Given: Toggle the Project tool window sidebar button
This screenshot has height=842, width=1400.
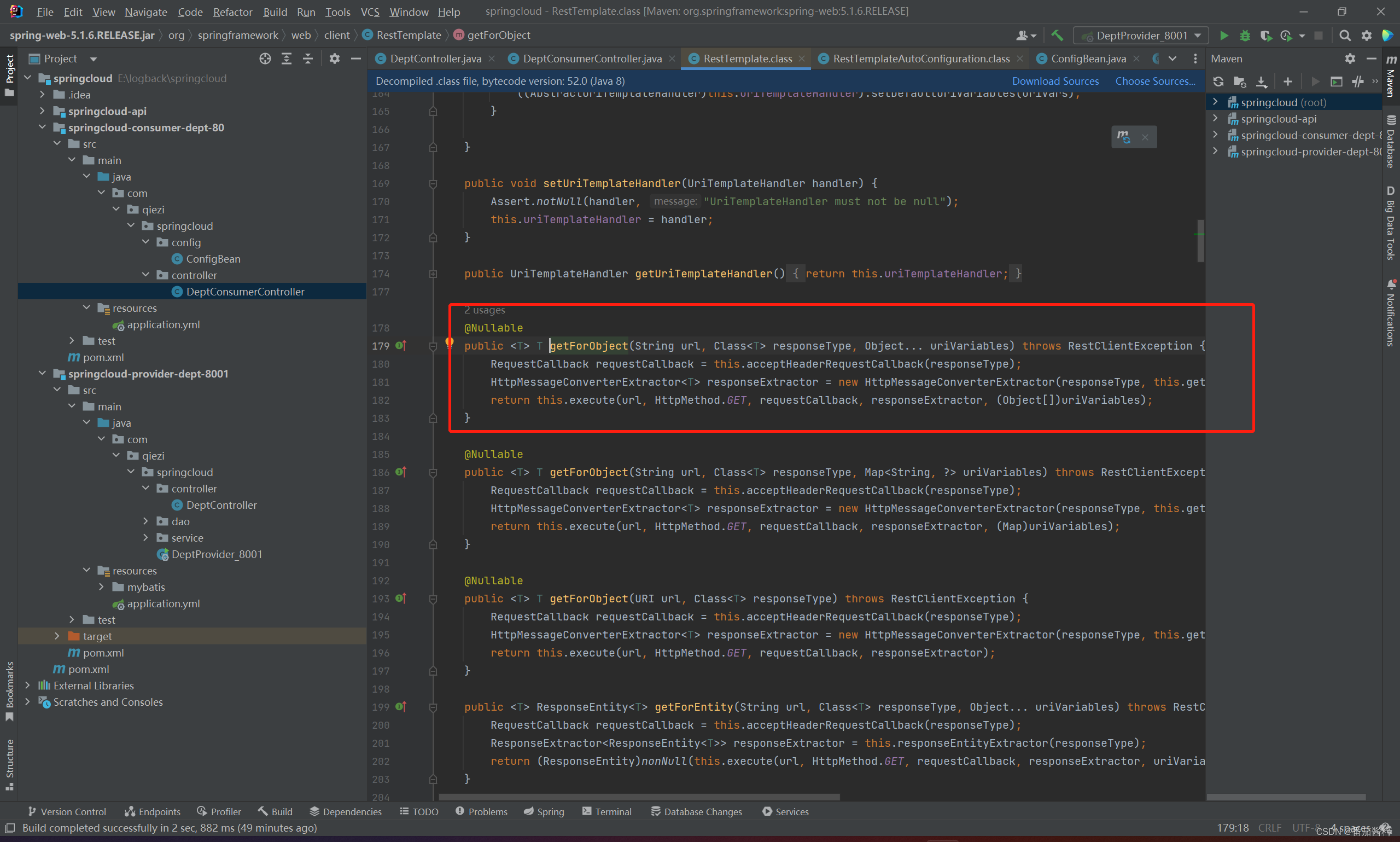Looking at the screenshot, I should coord(9,74).
